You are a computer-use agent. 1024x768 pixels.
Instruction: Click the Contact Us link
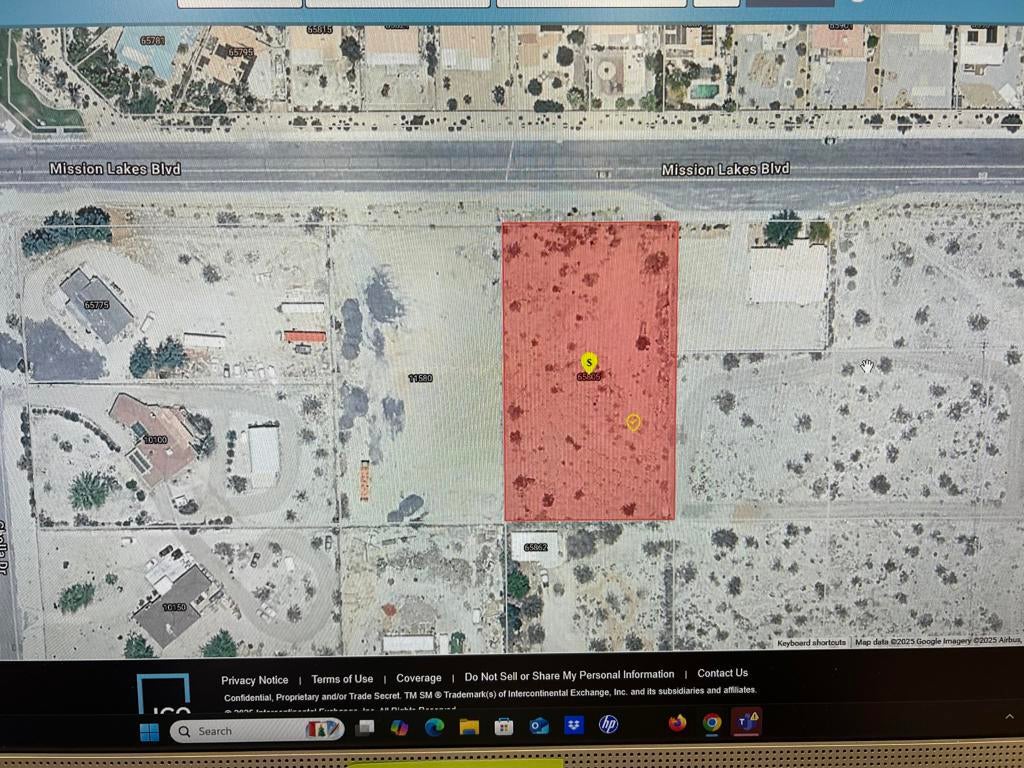click(x=722, y=673)
